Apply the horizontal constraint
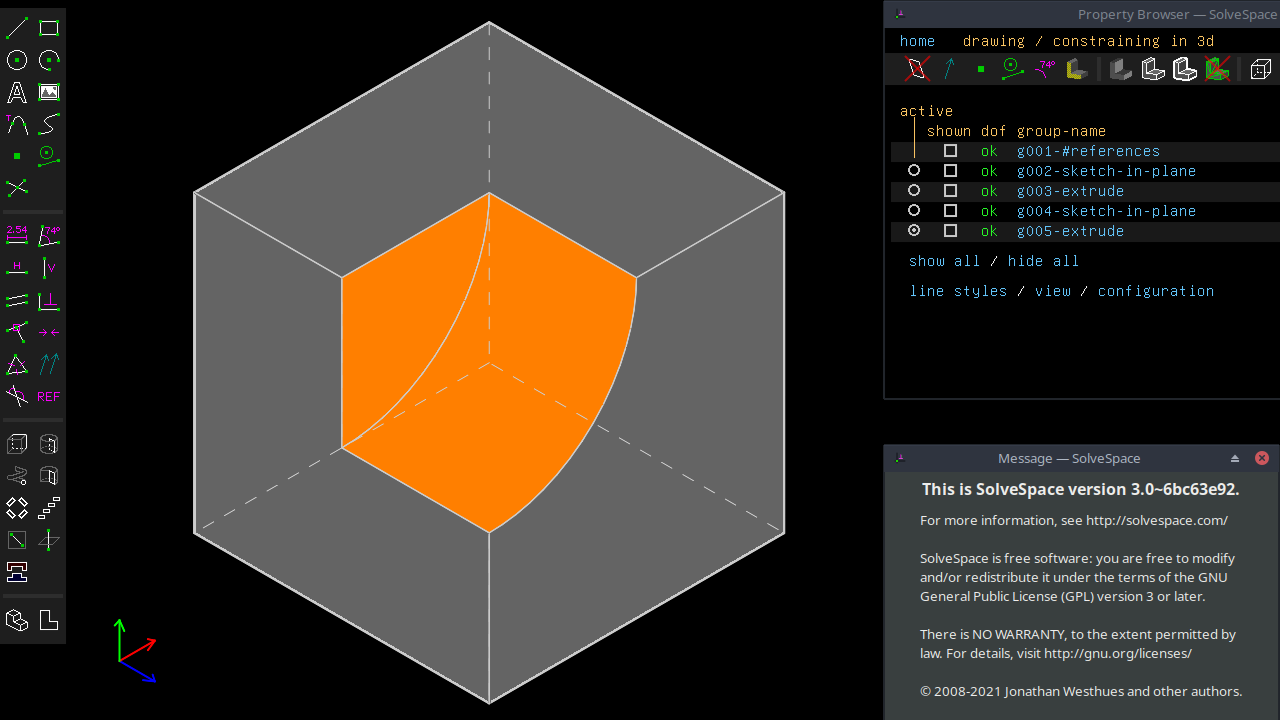The height and width of the screenshot is (720, 1280). click(16, 267)
